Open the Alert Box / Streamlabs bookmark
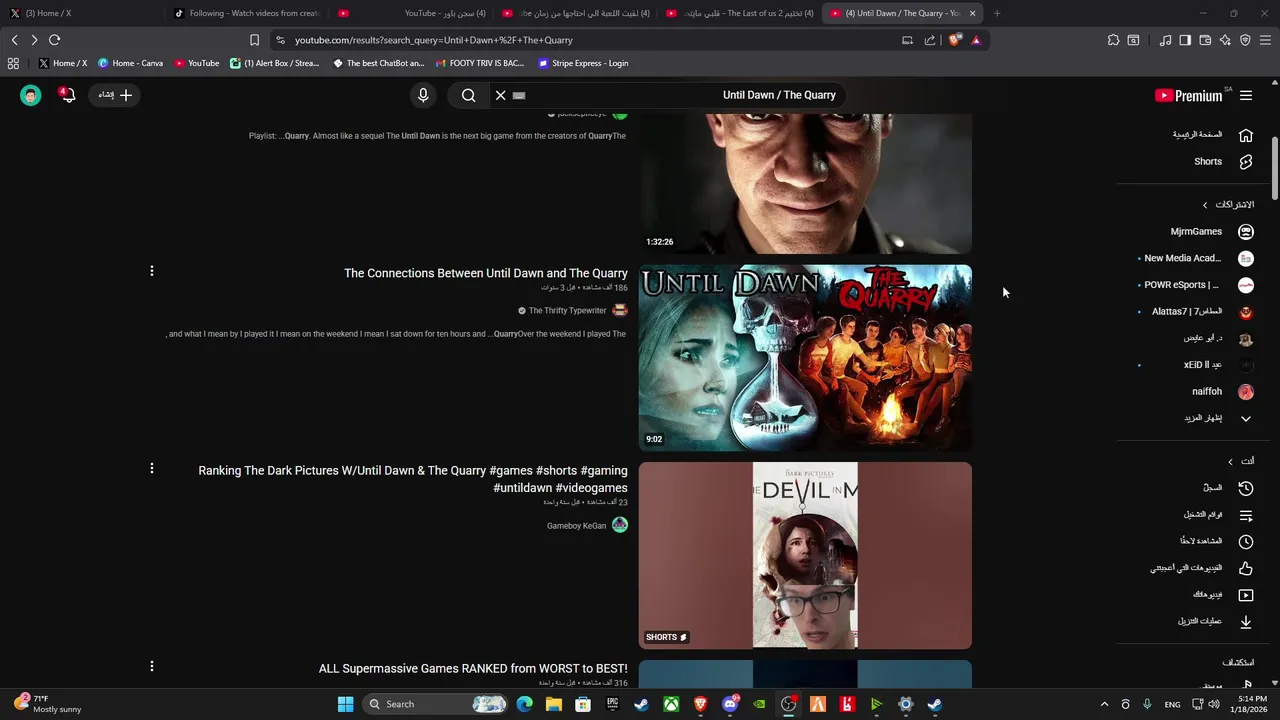The width and height of the screenshot is (1280, 720). click(275, 63)
